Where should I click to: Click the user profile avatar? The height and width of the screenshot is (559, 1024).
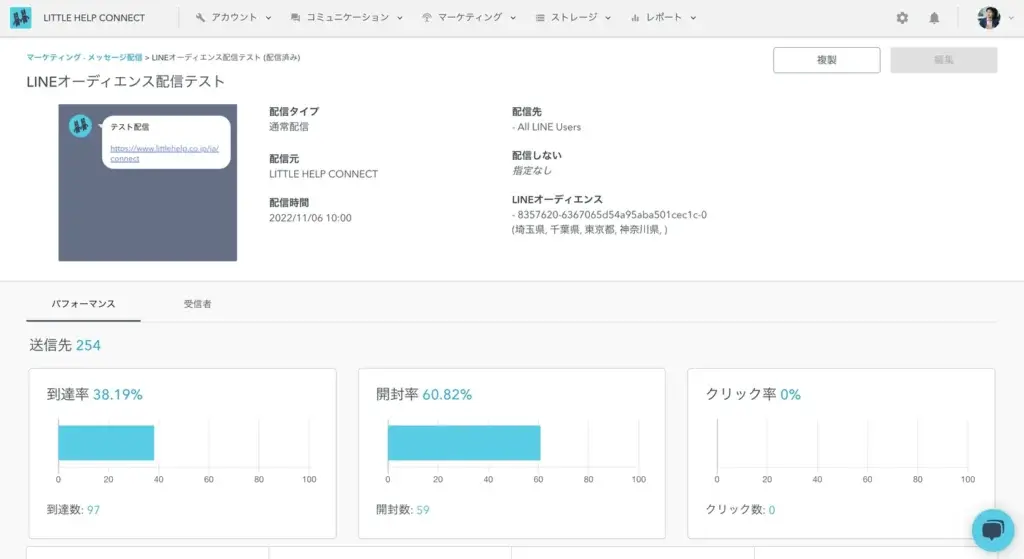988,18
